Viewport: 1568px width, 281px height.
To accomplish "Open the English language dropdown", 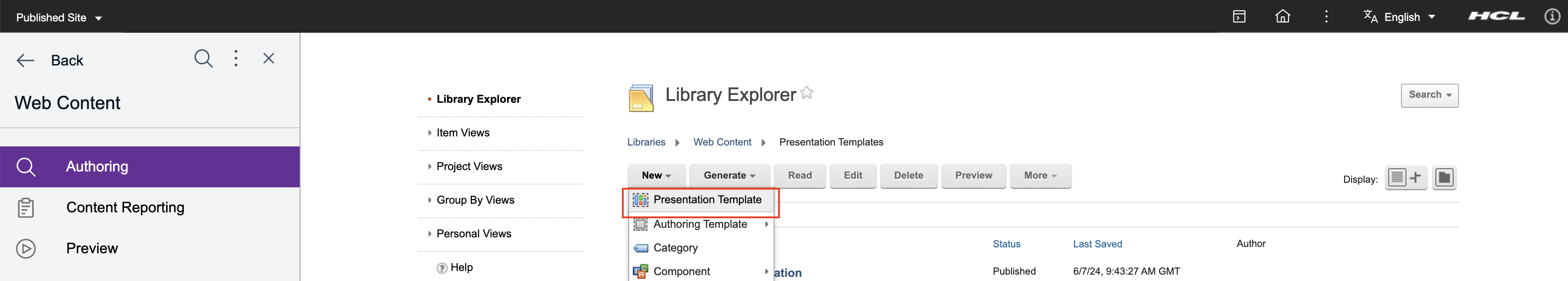I will (1400, 17).
